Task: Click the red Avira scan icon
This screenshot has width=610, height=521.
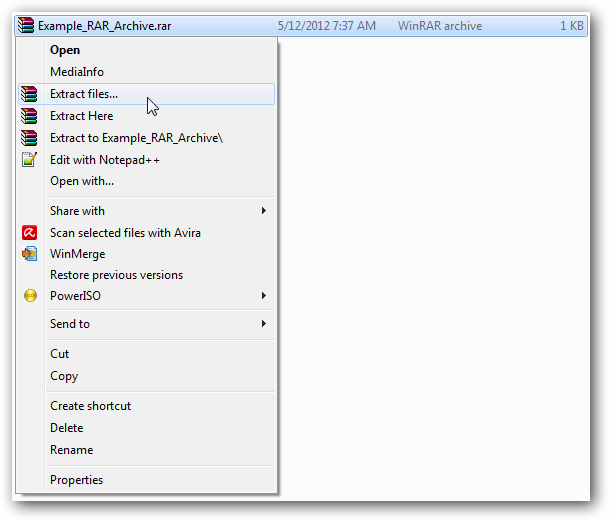Action: [29, 233]
